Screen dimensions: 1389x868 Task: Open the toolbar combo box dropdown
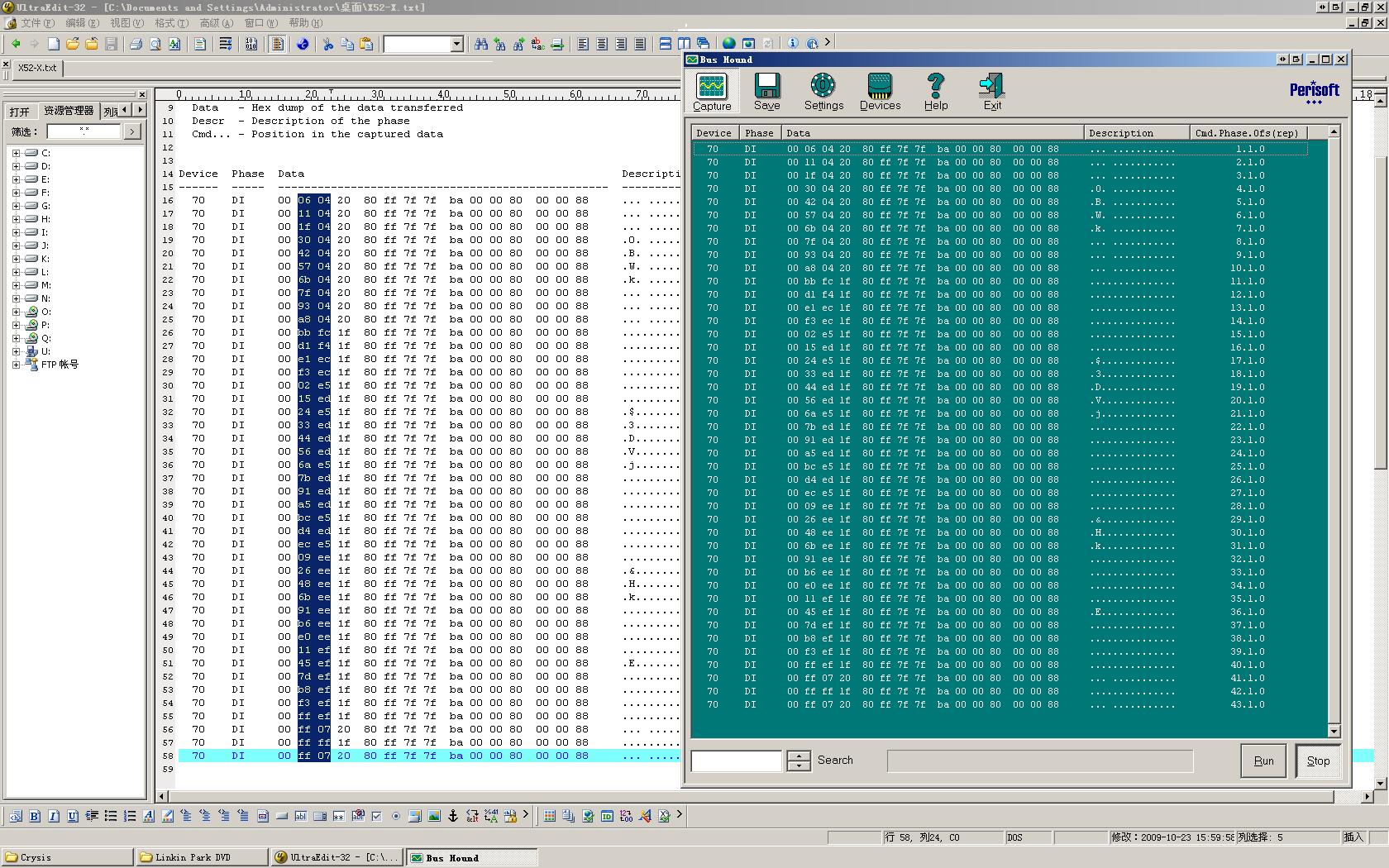tap(456, 44)
